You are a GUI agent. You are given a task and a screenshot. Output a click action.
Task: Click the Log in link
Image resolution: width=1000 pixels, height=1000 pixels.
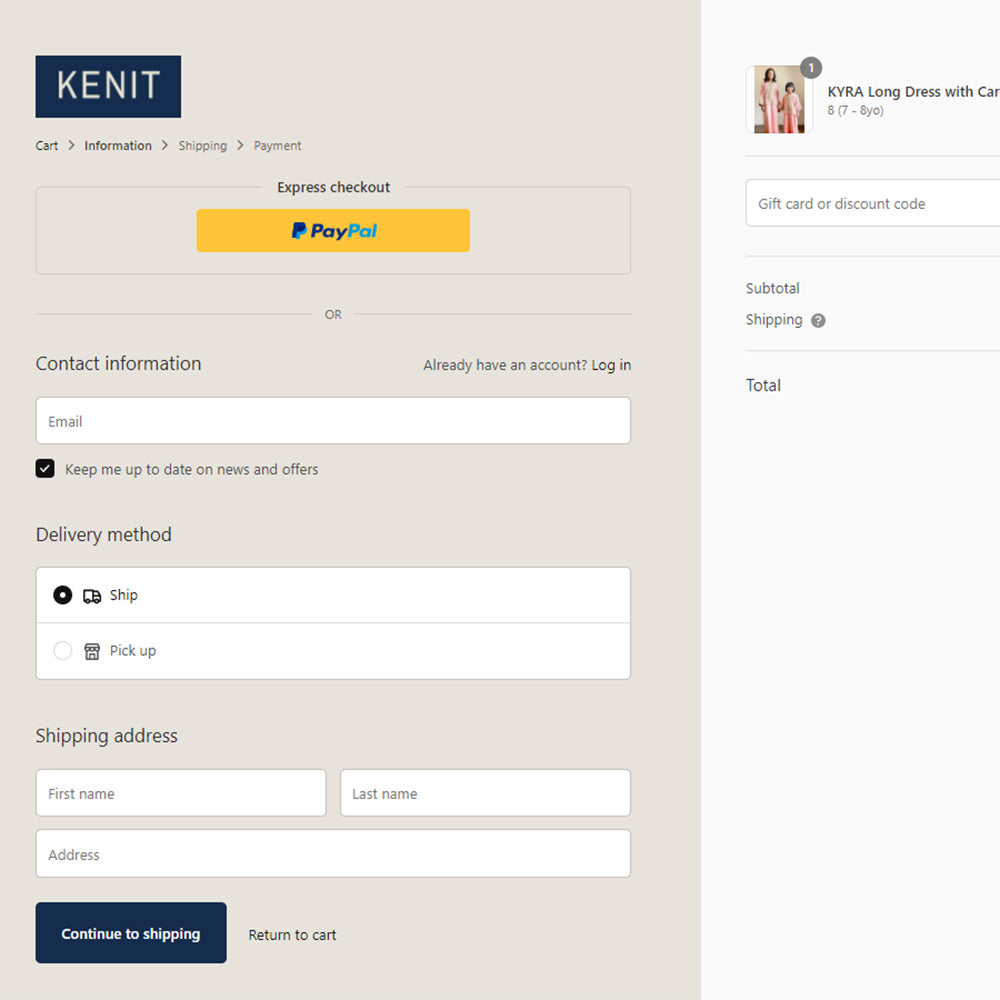(611, 365)
